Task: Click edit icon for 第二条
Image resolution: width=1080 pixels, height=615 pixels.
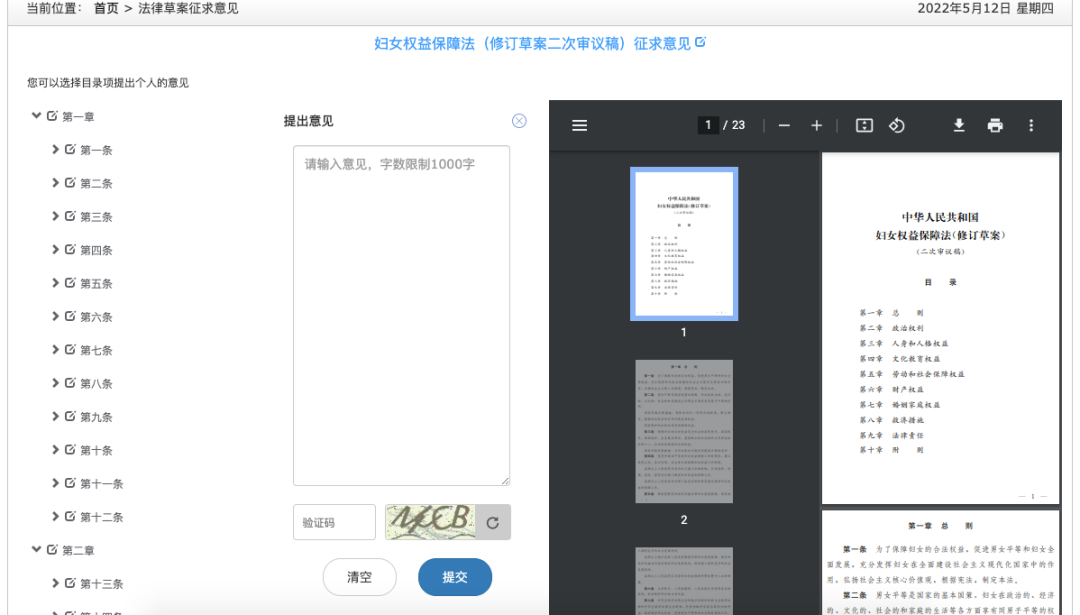Action: click(x=70, y=183)
